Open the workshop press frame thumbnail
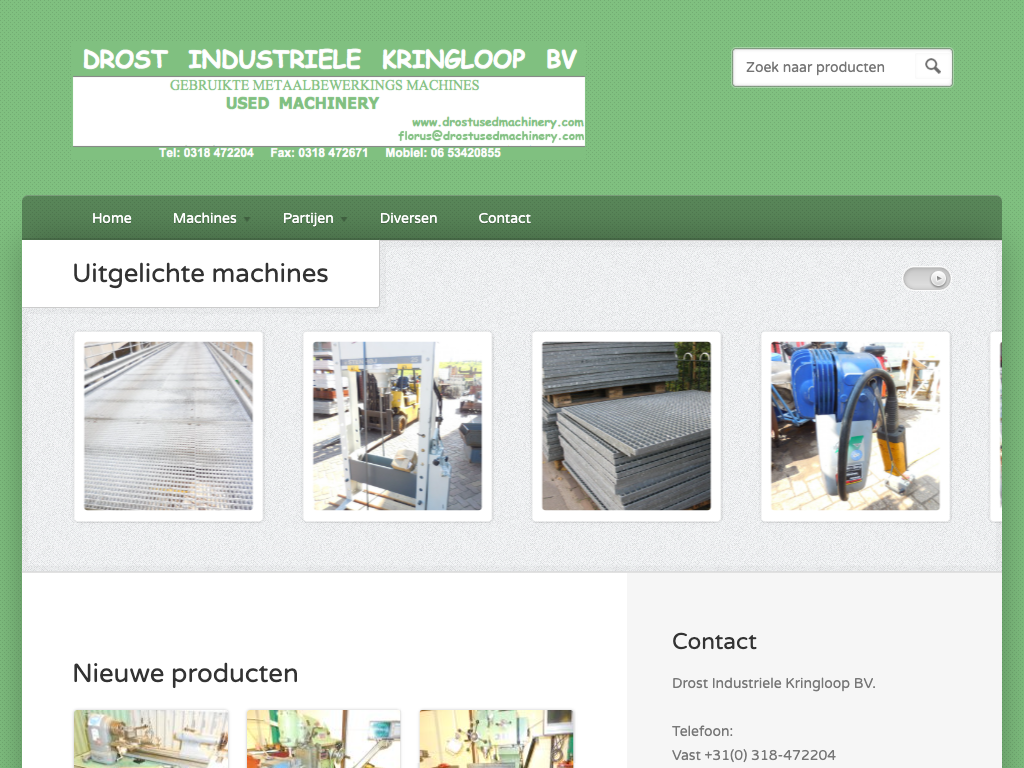Viewport: 1024px width, 768px height. [397, 426]
